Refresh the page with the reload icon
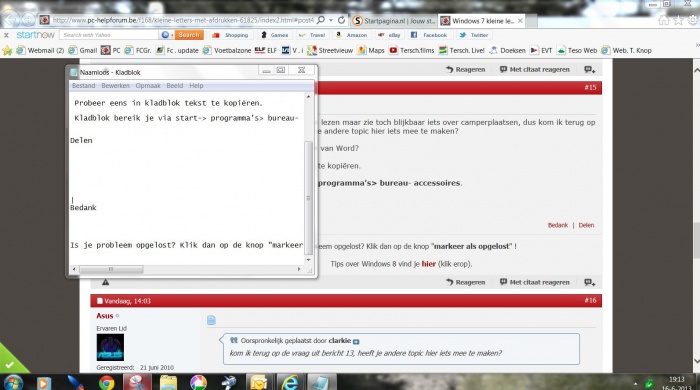700x390 pixels. (x=342, y=20)
